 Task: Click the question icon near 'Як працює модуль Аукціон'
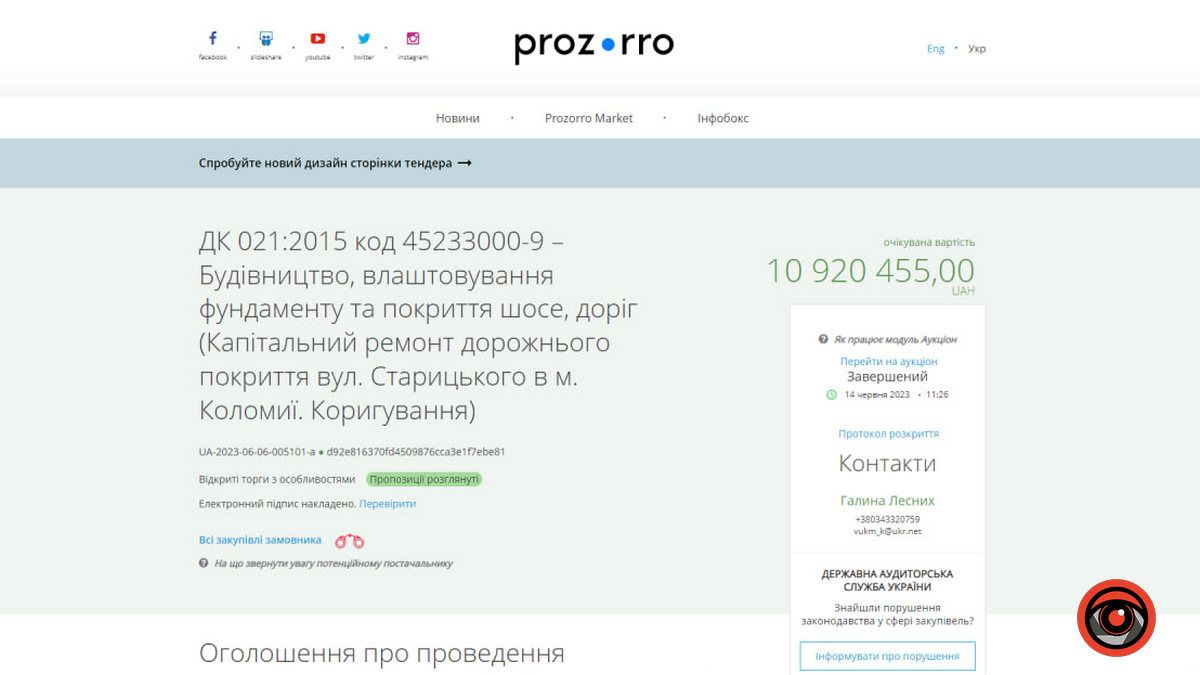[x=824, y=338]
